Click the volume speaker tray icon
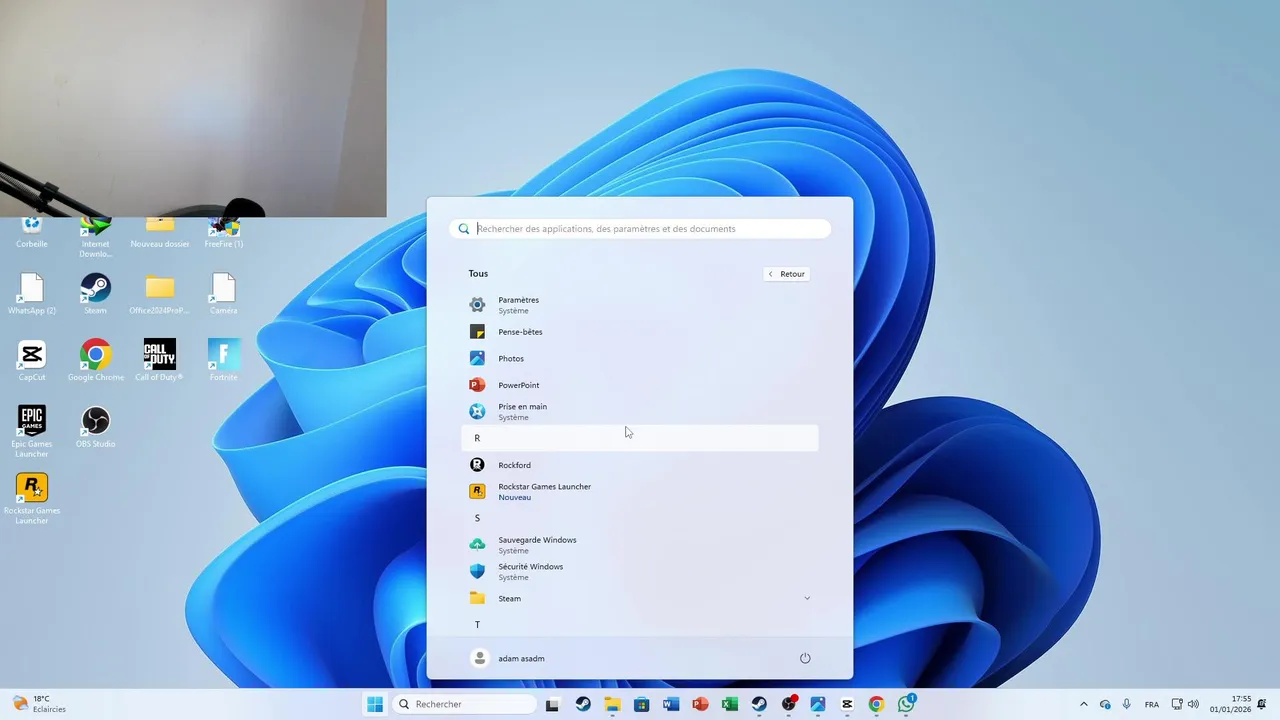This screenshot has width=1280, height=720. [x=1193, y=704]
